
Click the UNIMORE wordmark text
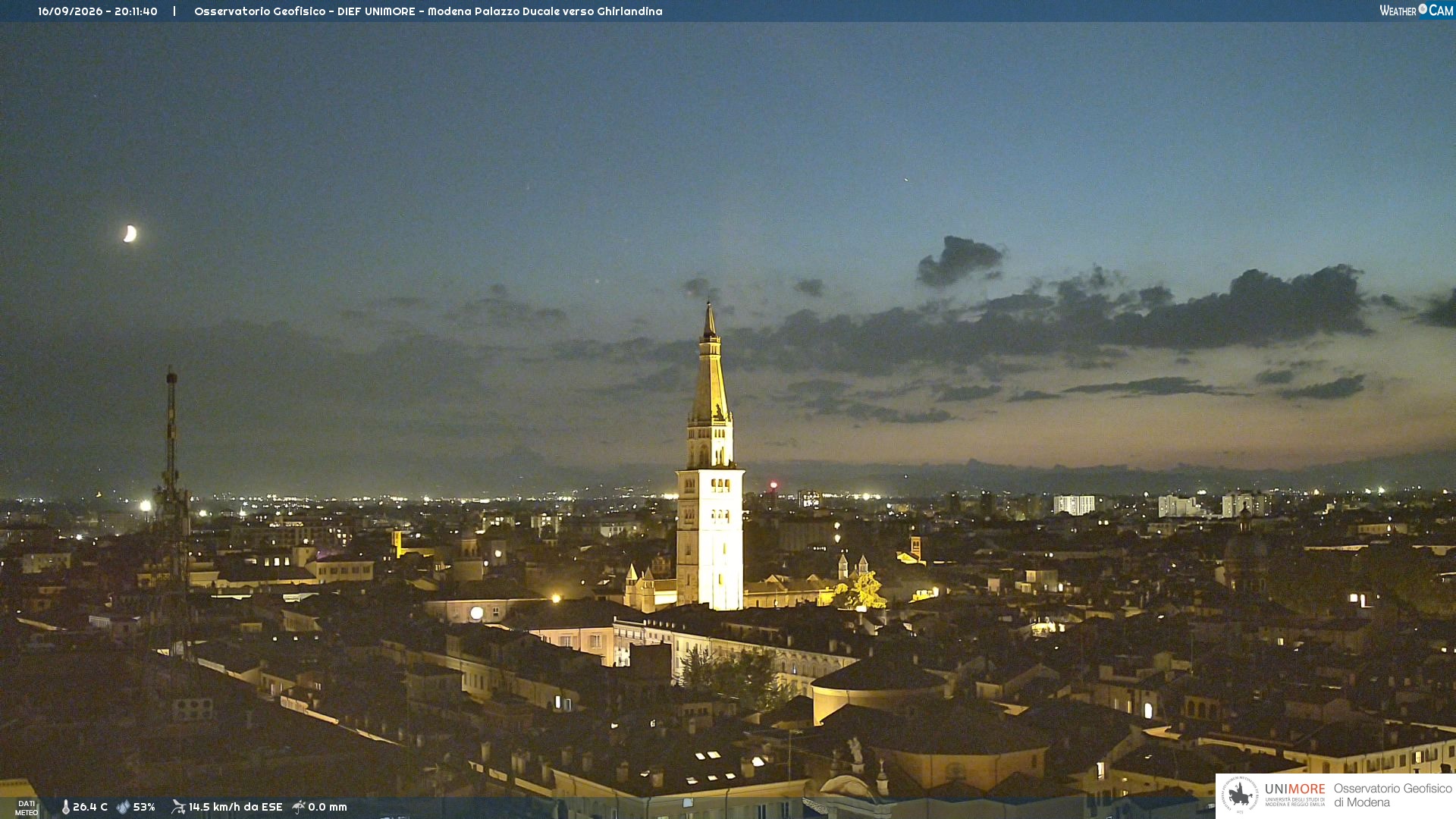pyautogui.click(x=1294, y=789)
